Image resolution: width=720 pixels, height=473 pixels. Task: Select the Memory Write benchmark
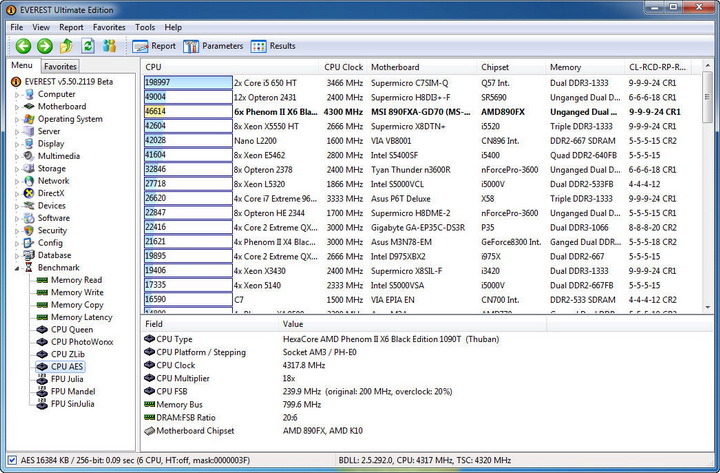77,293
